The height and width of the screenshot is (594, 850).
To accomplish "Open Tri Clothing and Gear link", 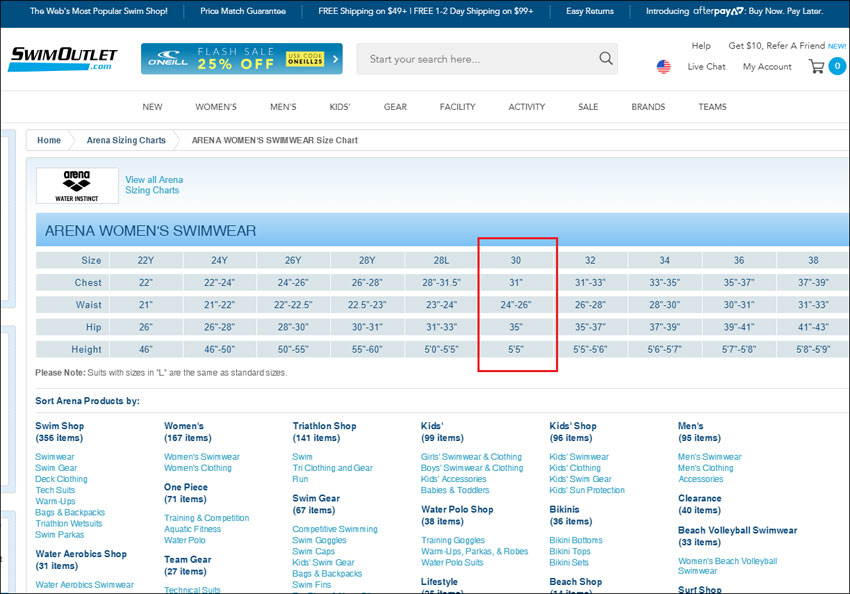I will tap(333, 468).
